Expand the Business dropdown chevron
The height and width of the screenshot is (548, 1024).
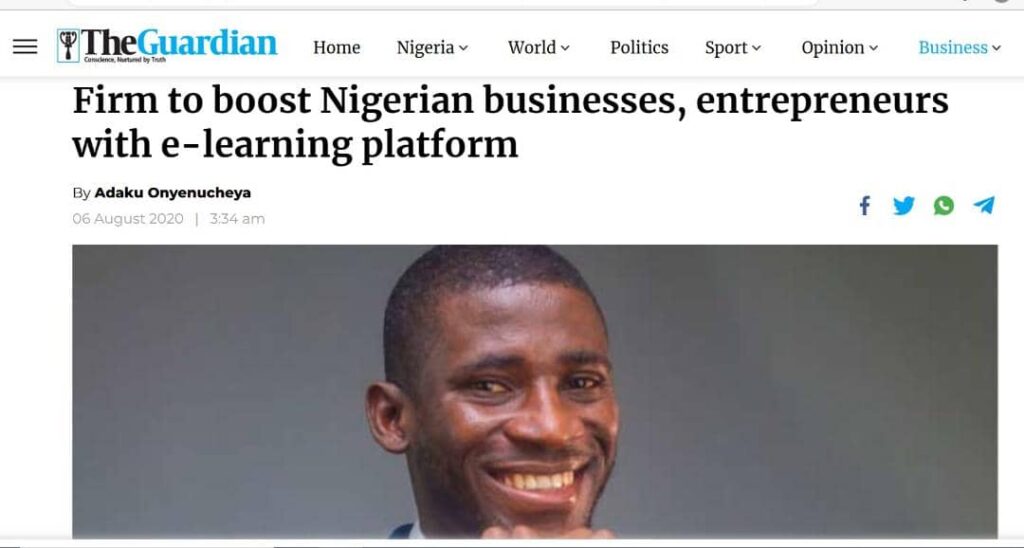(x=996, y=48)
